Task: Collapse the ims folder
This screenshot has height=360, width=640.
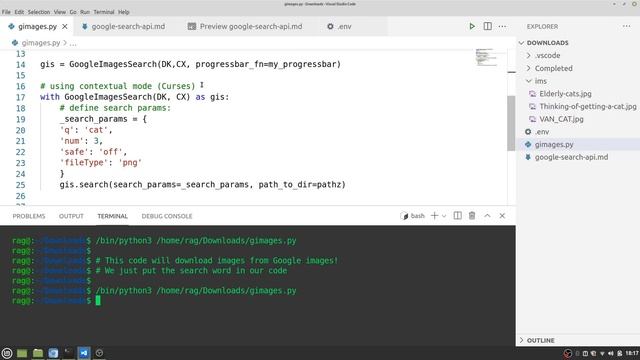Action: point(540,81)
